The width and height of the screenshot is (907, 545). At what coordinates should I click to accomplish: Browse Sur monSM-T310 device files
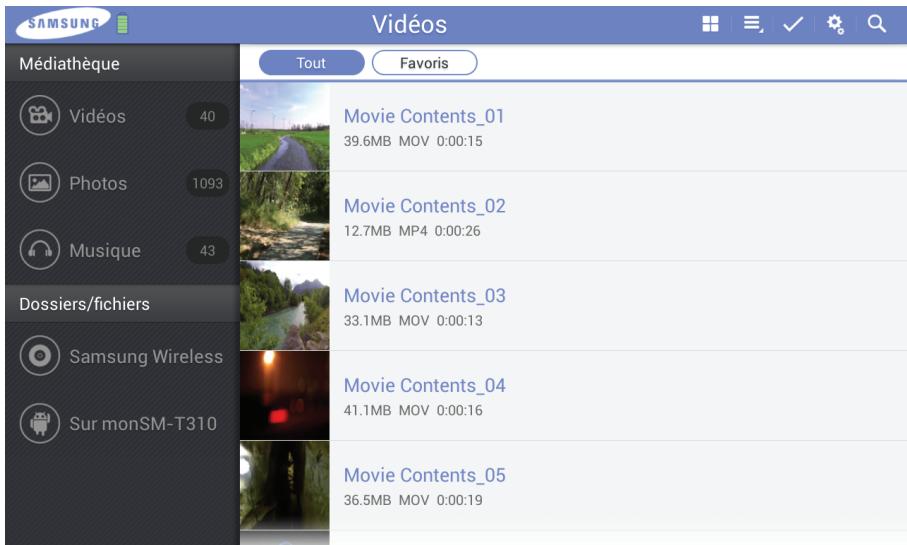(x=123, y=424)
